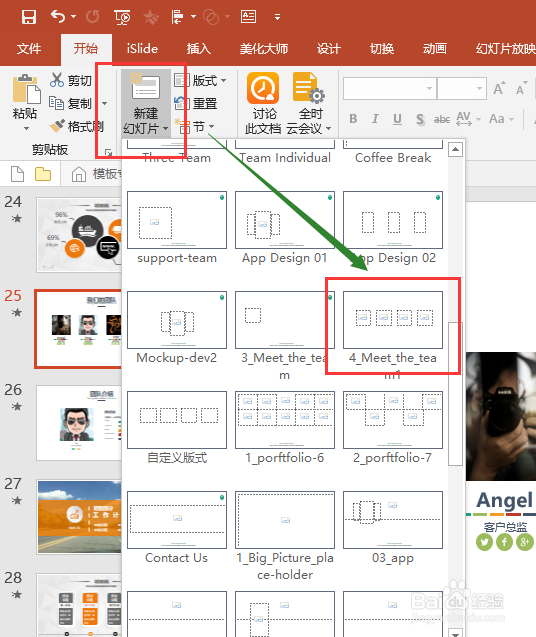Open the 文件 tab
Viewport: 536px width, 637px height.
coord(29,49)
